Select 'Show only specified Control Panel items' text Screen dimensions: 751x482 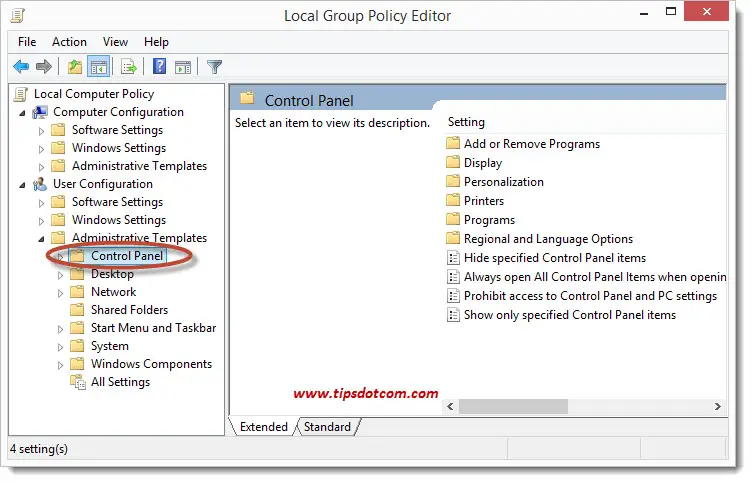[x=569, y=315]
